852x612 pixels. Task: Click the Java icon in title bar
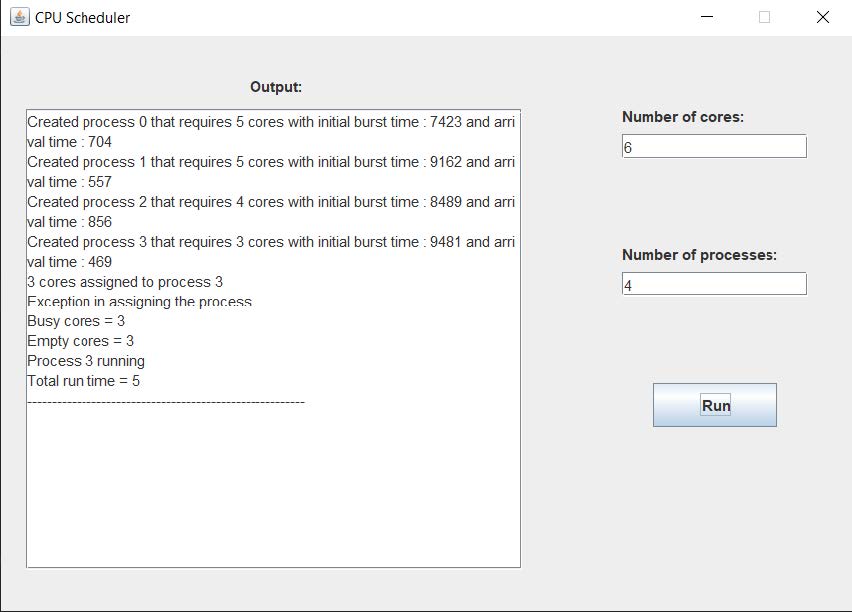[x=19, y=17]
